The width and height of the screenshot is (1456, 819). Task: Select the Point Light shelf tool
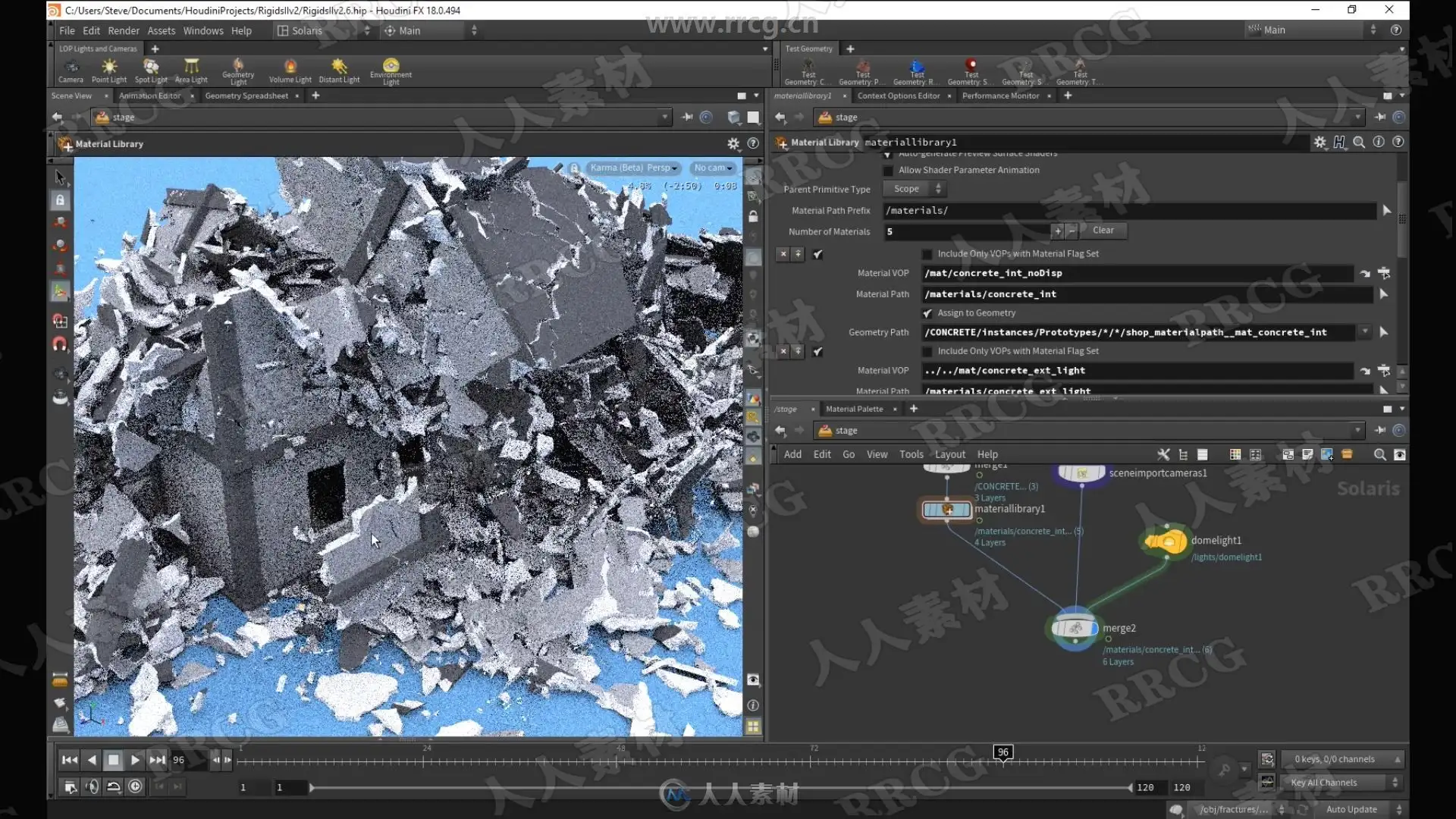(109, 70)
